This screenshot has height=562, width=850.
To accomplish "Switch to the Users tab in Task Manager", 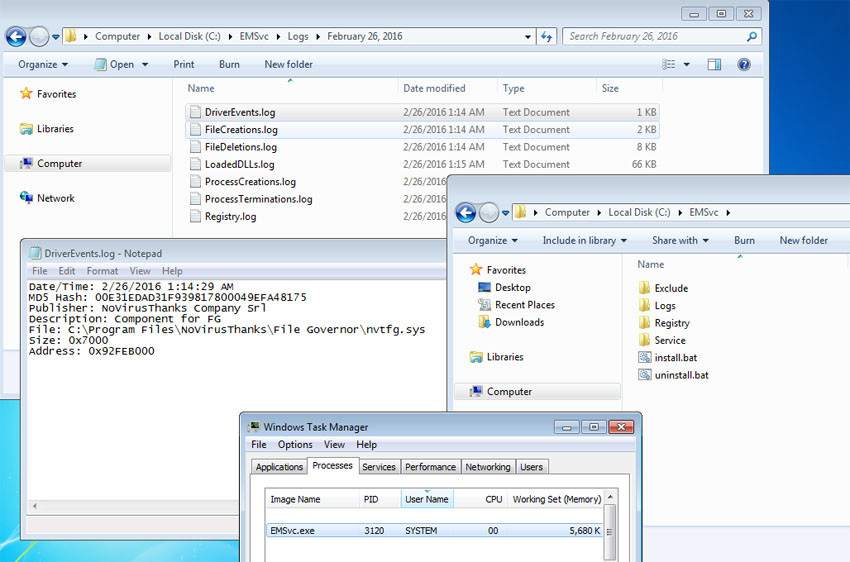I will click(x=531, y=467).
